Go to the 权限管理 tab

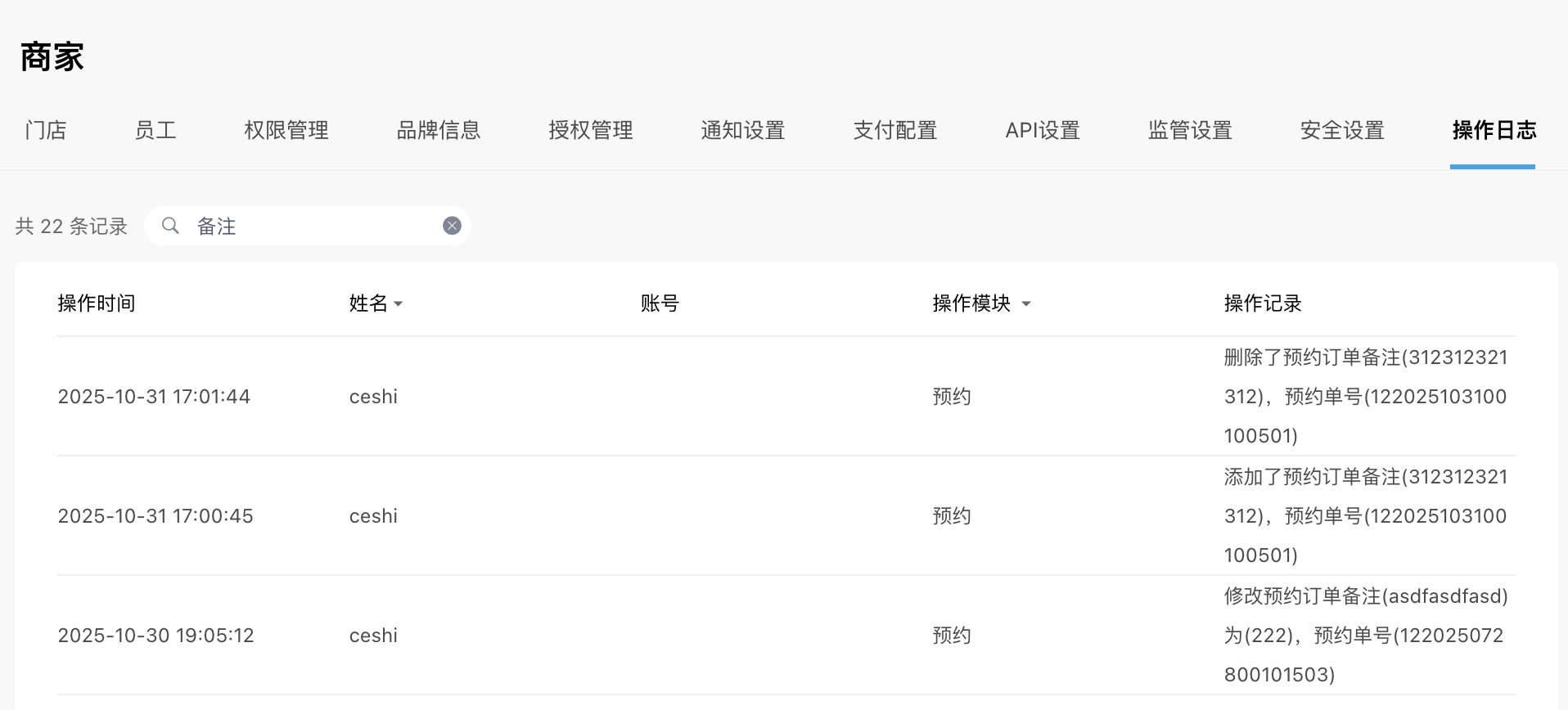click(x=286, y=130)
